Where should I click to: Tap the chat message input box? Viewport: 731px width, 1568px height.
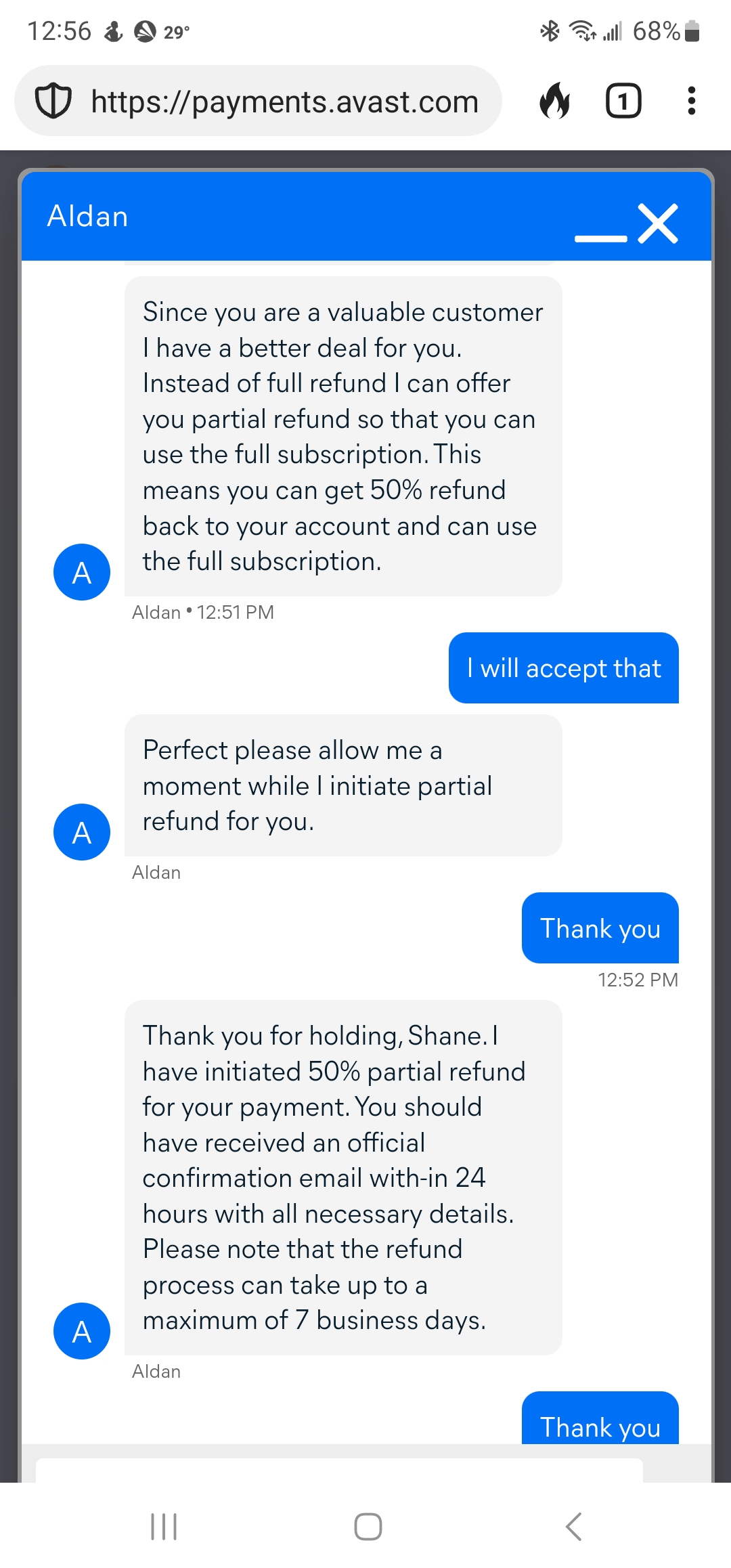(x=338, y=1469)
